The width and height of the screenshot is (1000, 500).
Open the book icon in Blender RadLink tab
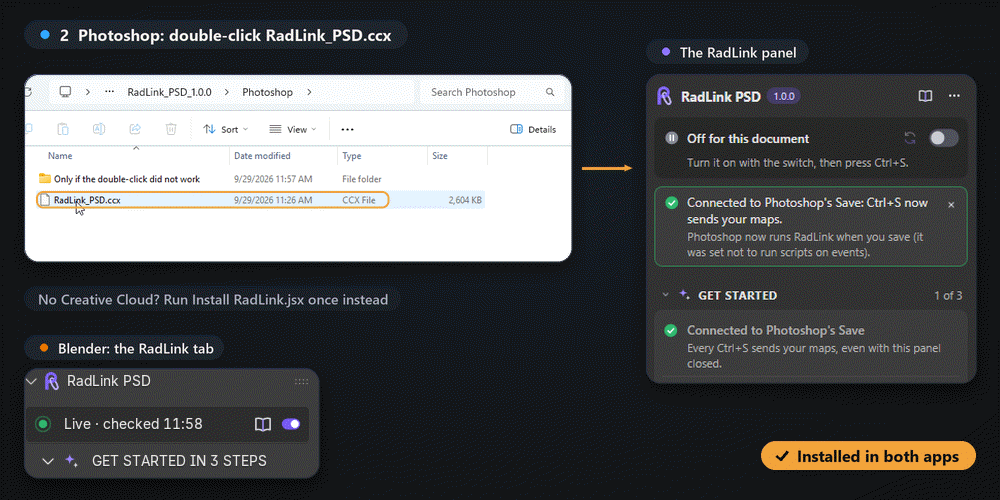pyautogui.click(x=263, y=424)
